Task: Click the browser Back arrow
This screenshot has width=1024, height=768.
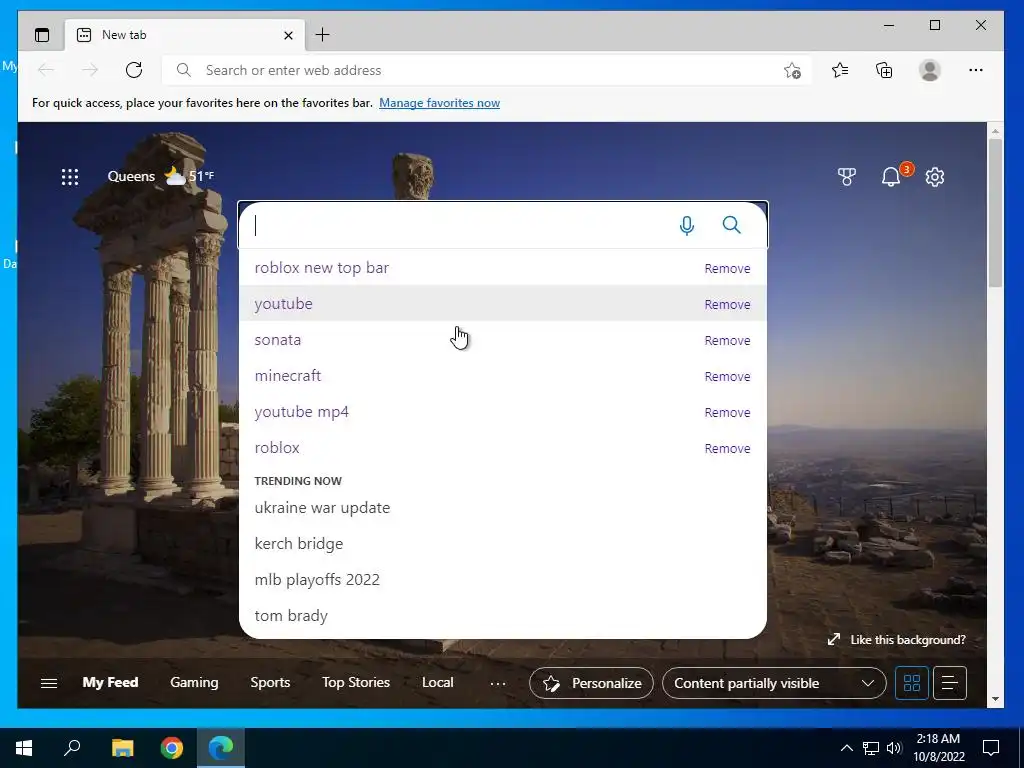Action: (x=46, y=70)
